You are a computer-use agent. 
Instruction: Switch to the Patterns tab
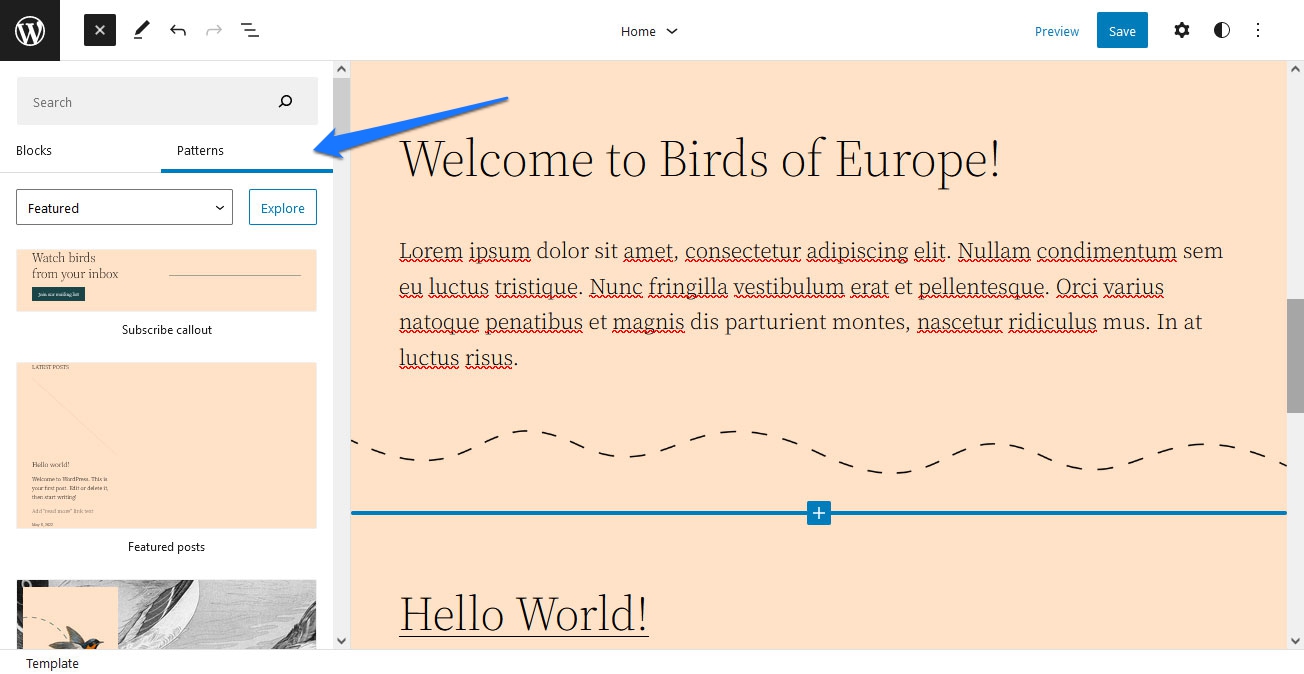click(x=200, y=150)
